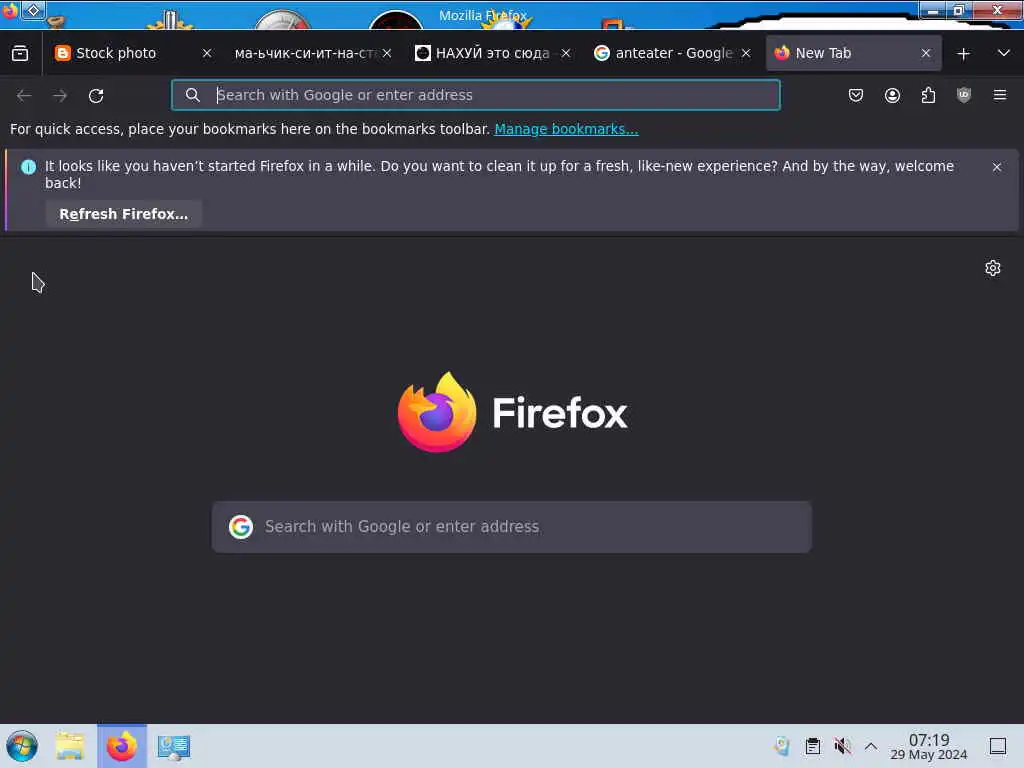
Task: Switch to the НАХУЙ это сюда tab
Action: click(493, 54)
